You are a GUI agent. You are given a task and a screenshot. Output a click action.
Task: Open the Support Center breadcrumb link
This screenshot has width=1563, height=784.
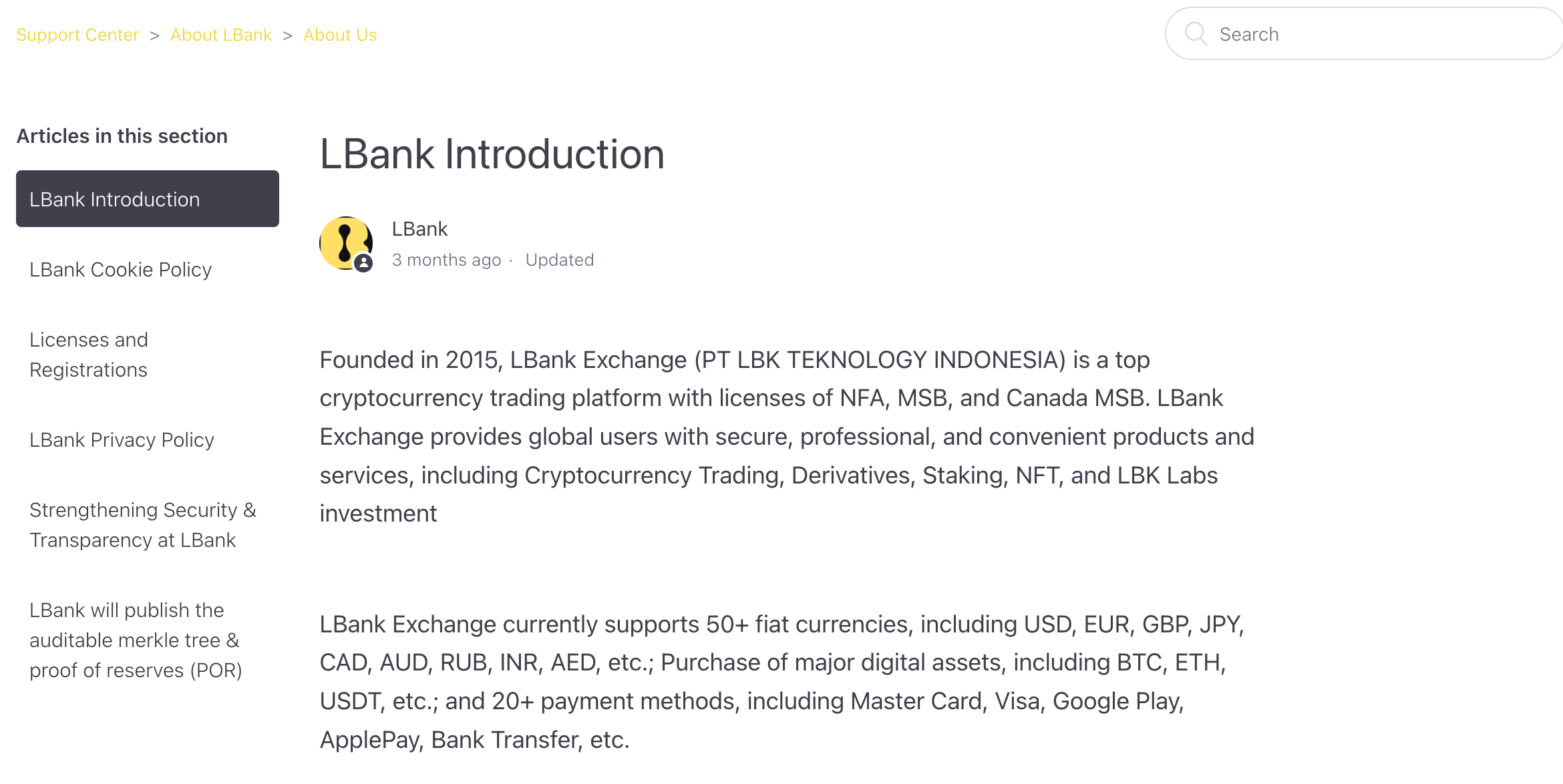77,35
